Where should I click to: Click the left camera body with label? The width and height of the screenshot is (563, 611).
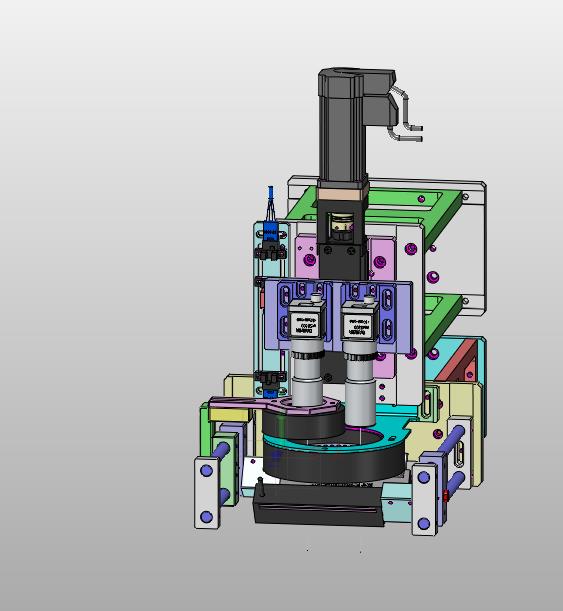307,320
